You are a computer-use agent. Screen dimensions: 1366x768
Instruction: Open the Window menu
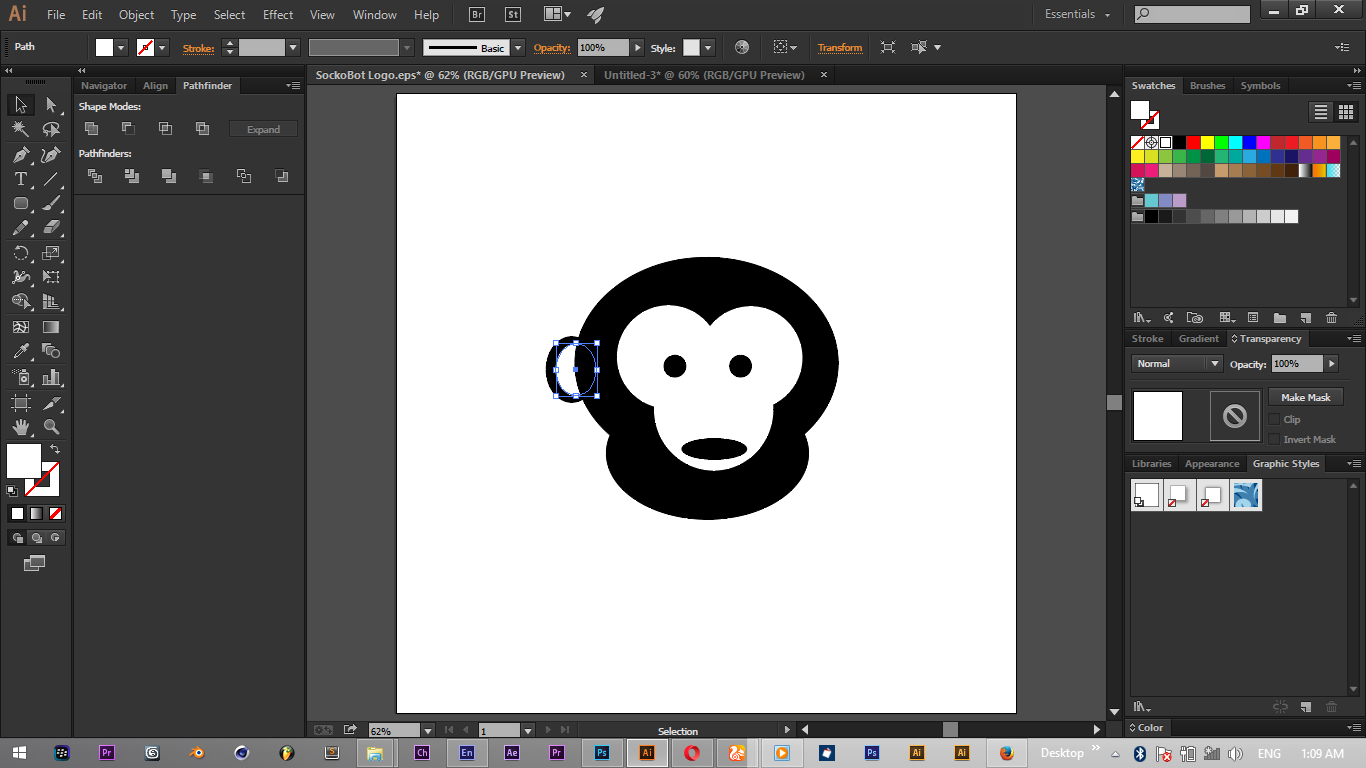tap(375, 15)
